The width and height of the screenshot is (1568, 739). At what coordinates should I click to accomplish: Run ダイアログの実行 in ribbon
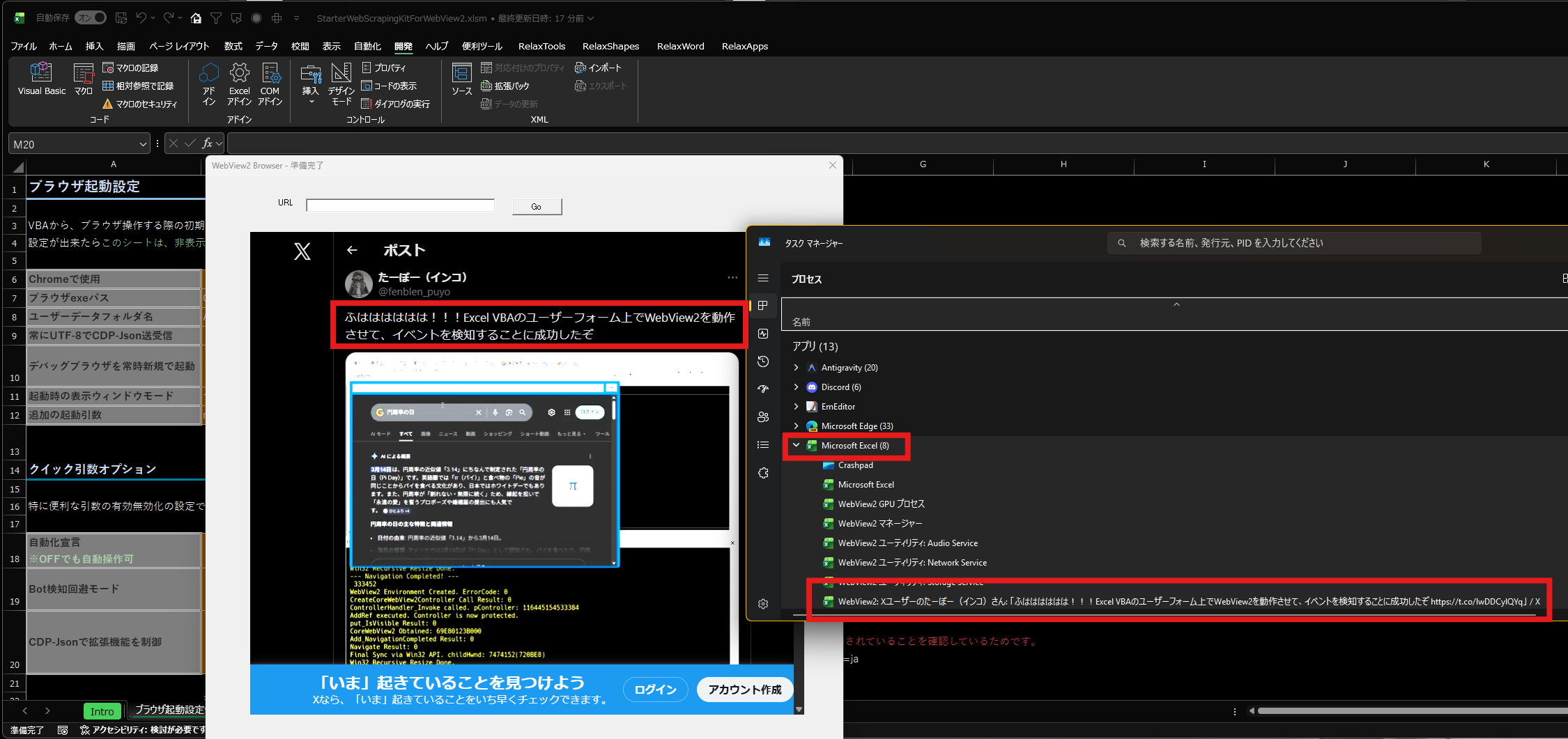coord(396,104)
